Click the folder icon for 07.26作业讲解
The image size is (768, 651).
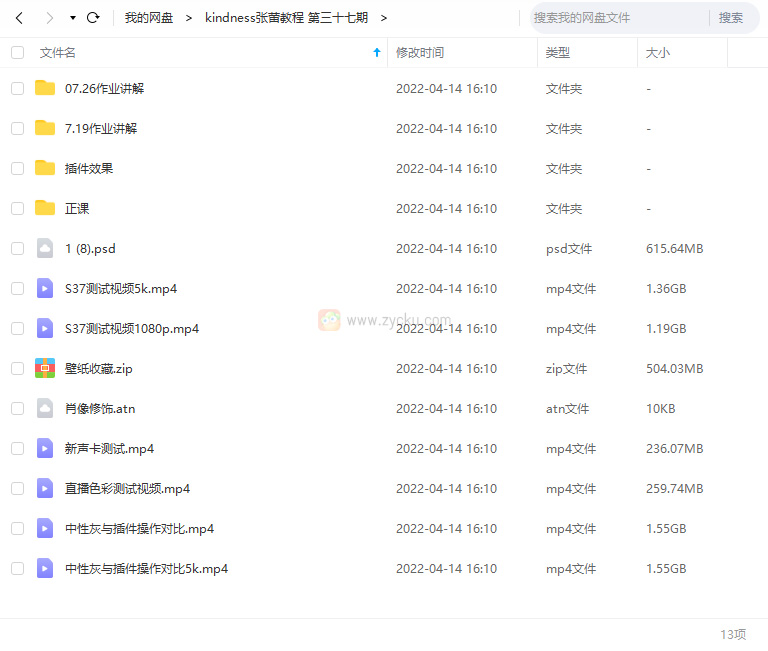click(x=45, y=88)
